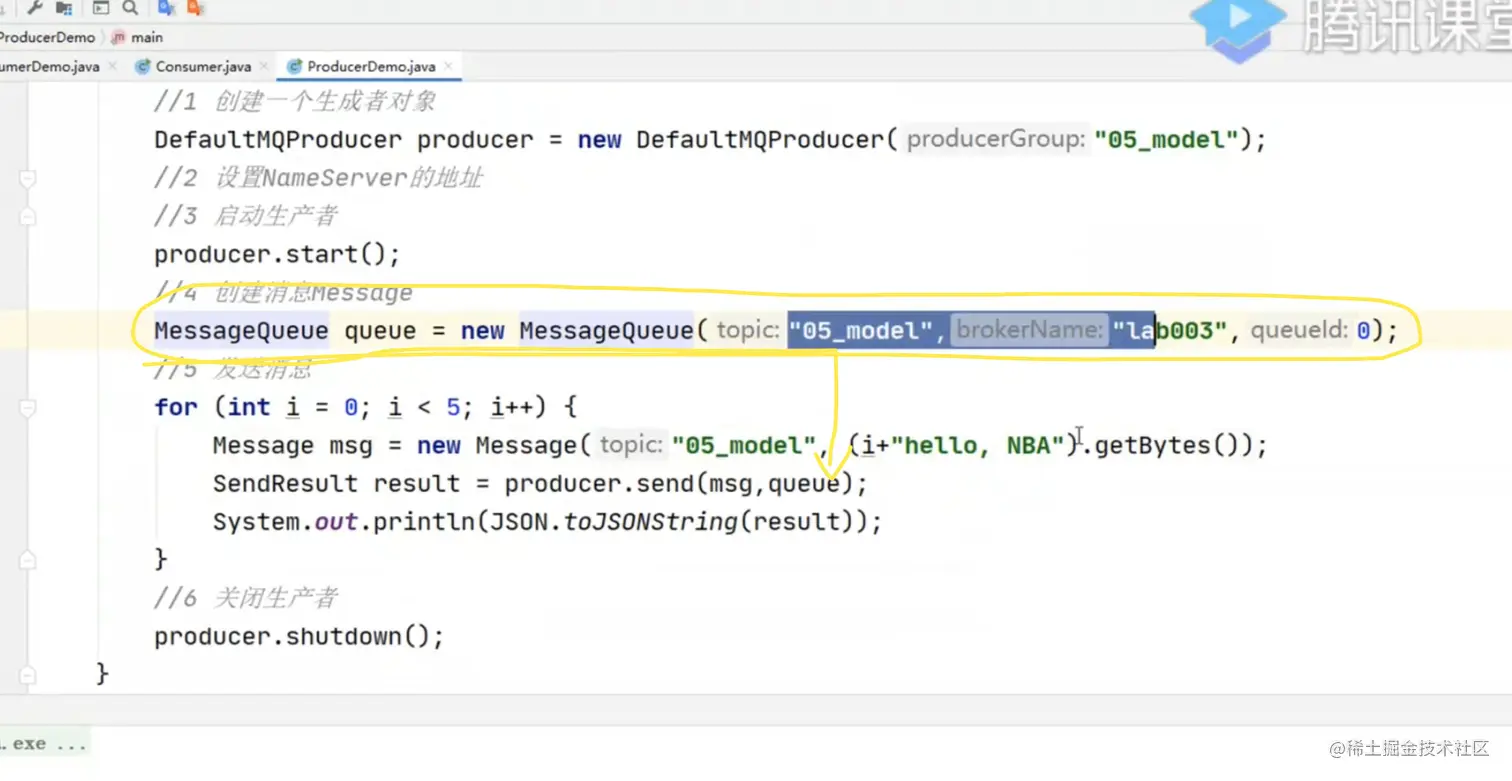Image resolution: width=1512 pixels, height=781 pixels.
Task: Click the for loop header line
Action: pos(366,408)
